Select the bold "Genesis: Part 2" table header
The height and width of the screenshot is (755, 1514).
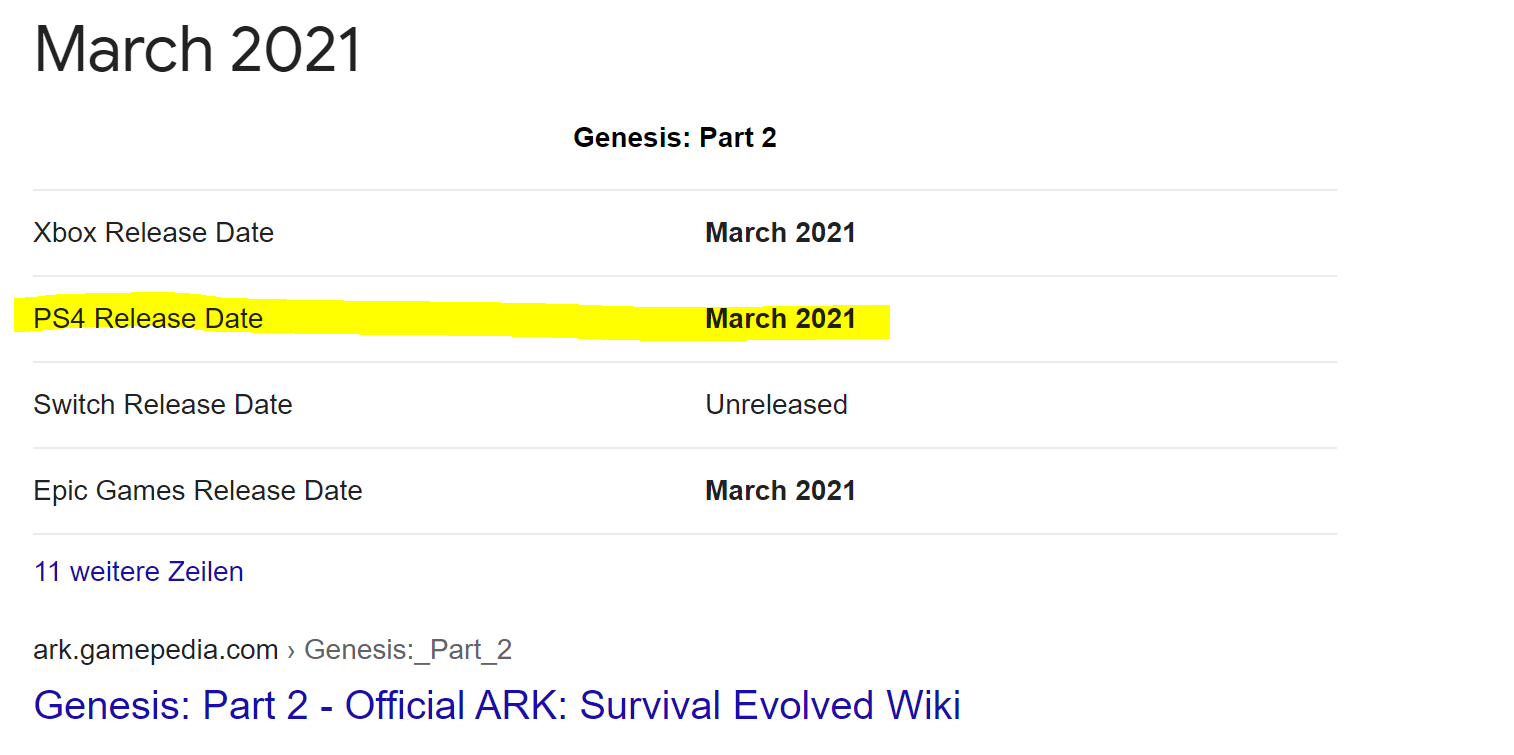(x=674, y=138)
